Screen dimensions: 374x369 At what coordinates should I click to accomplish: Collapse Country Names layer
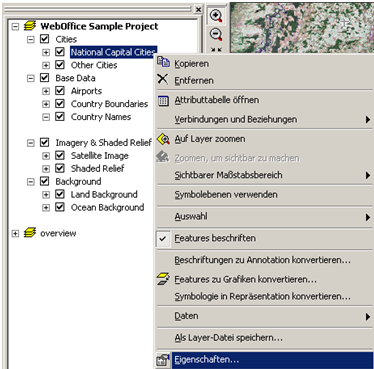[46, 117]
